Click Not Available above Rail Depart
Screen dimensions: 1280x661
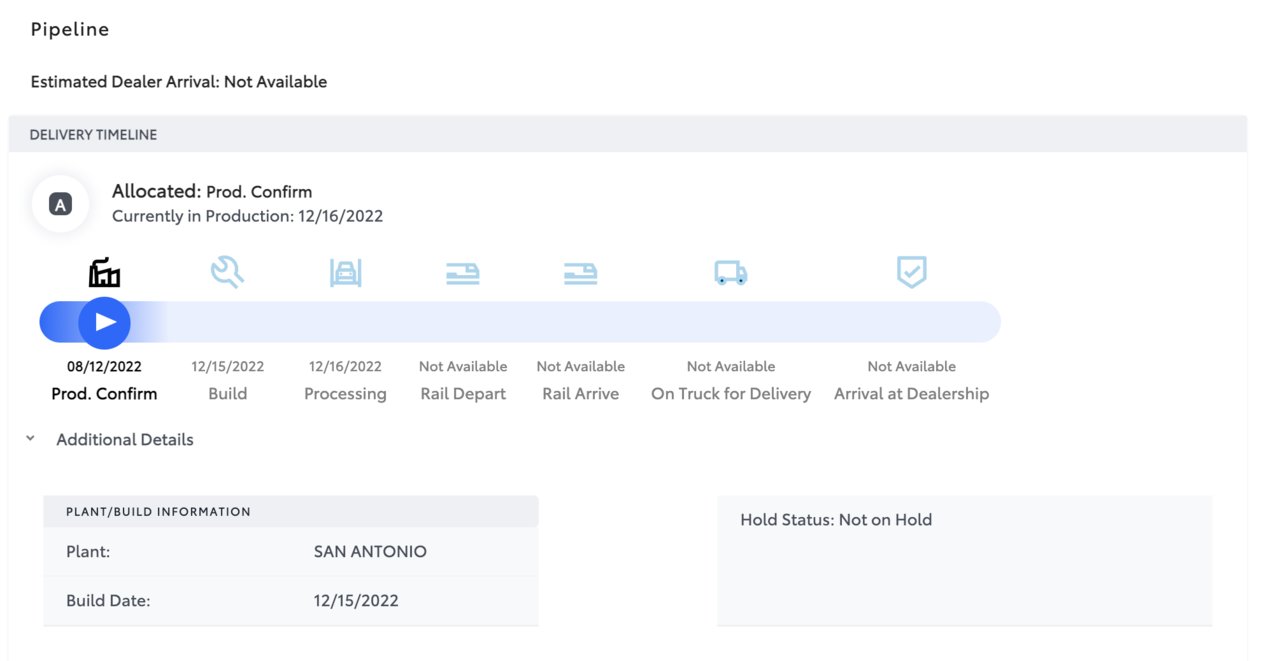pos(463,367)
